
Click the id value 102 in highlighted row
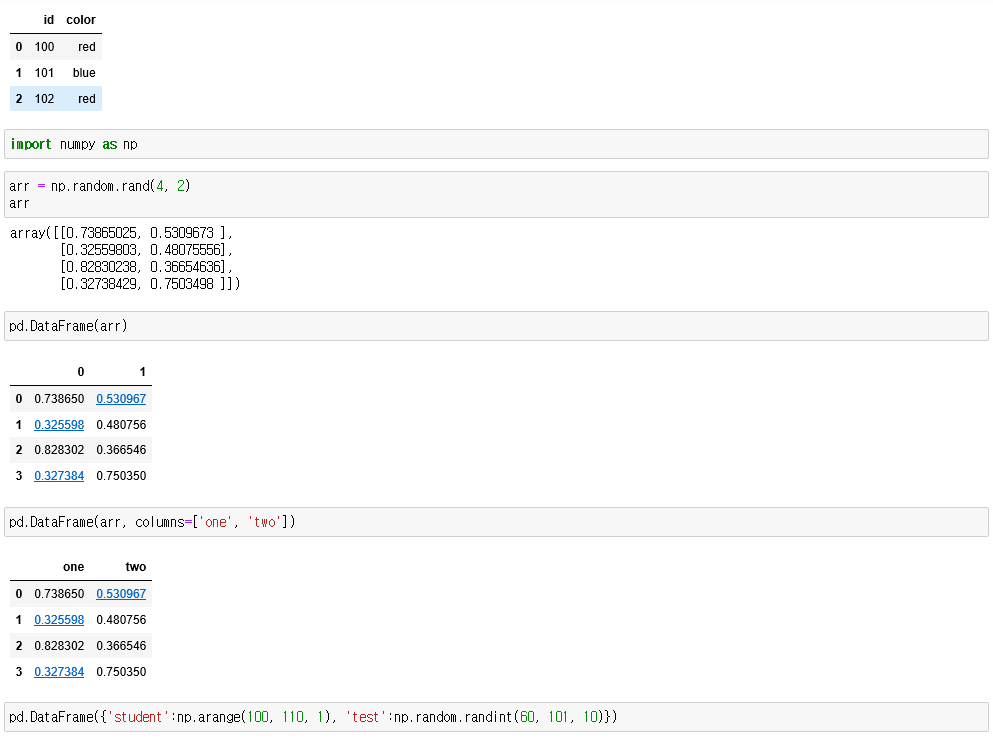pyautogui.click(x=44, y=99)
